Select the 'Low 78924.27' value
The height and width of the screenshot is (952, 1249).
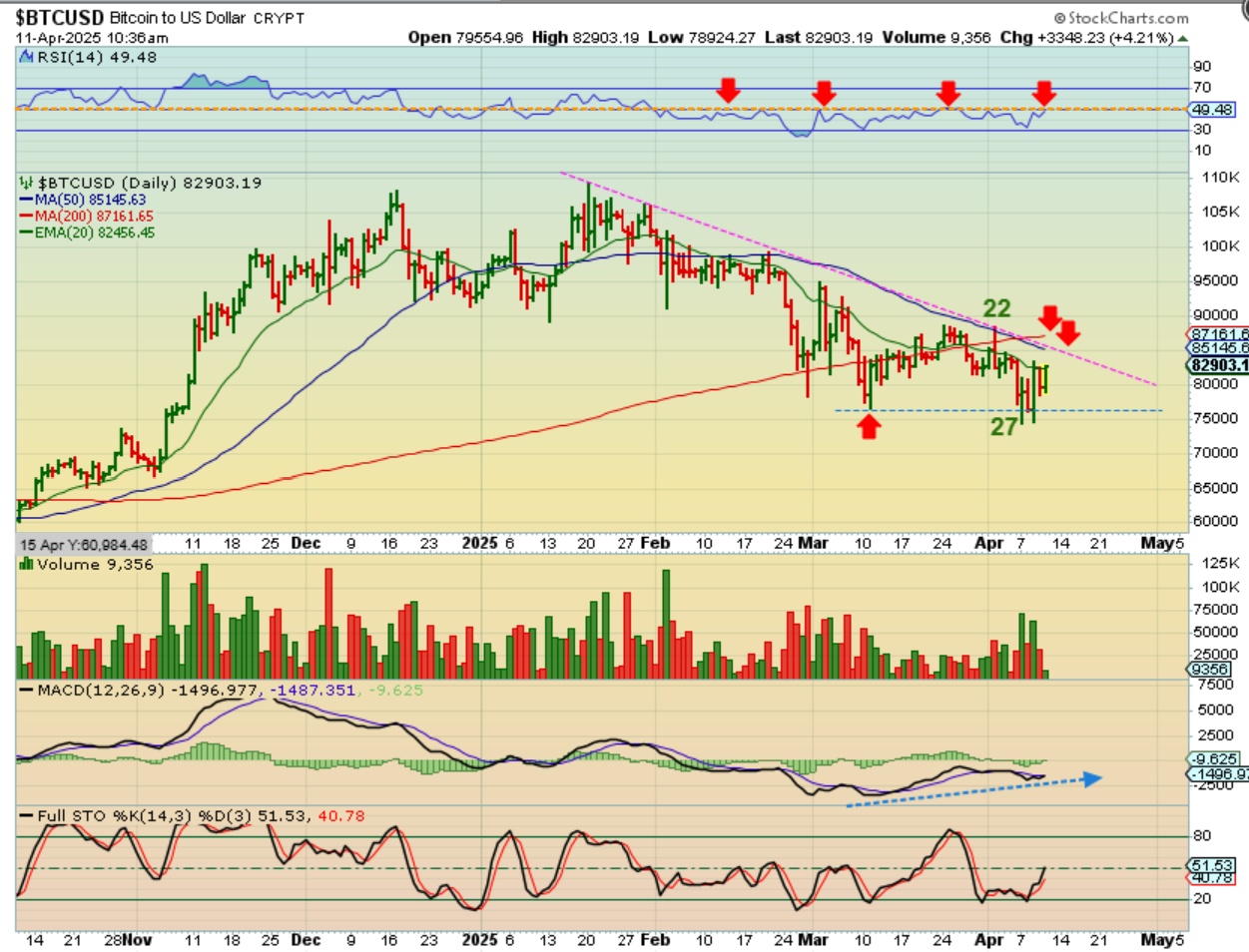pyautogui.click(x=702, y=38)
